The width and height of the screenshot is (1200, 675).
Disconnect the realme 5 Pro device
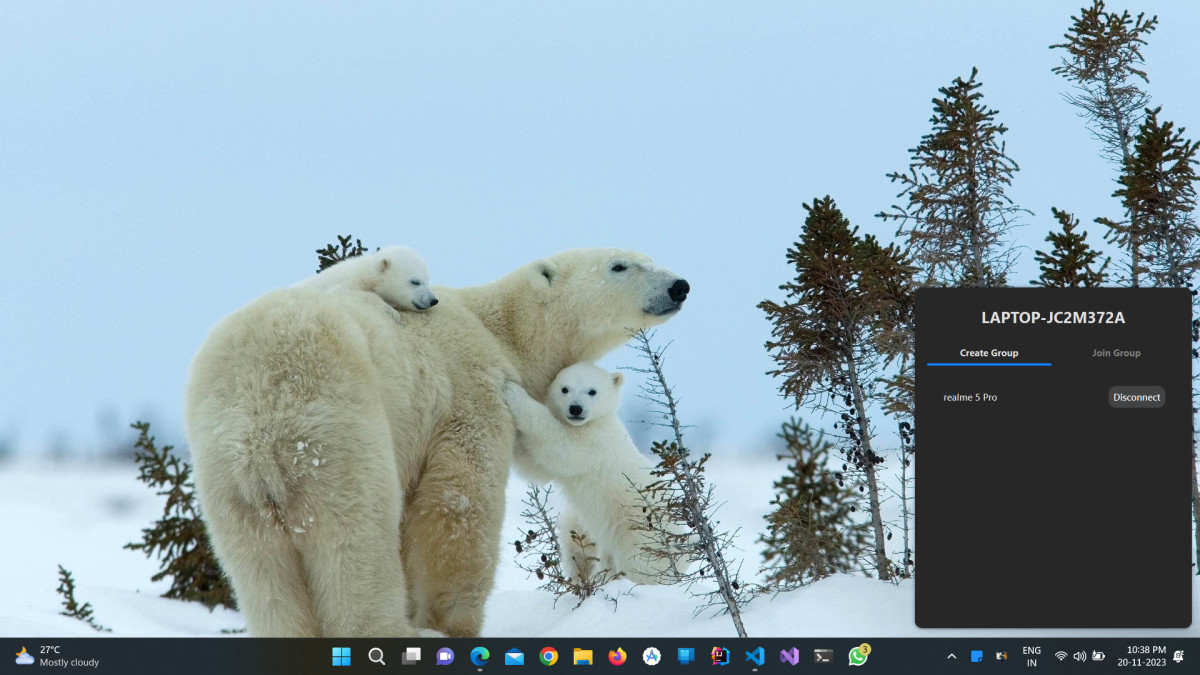pyautogui.click(x=1136, y=397)
